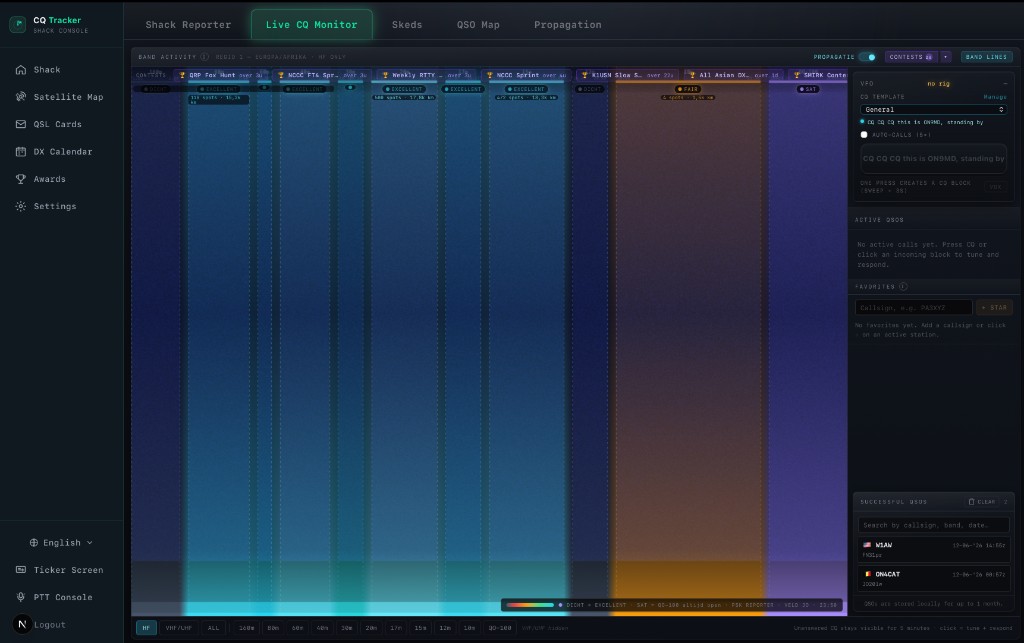Click the Band Activity info icon
Viewport: 1024px width, 643px height.
(204, 57)
